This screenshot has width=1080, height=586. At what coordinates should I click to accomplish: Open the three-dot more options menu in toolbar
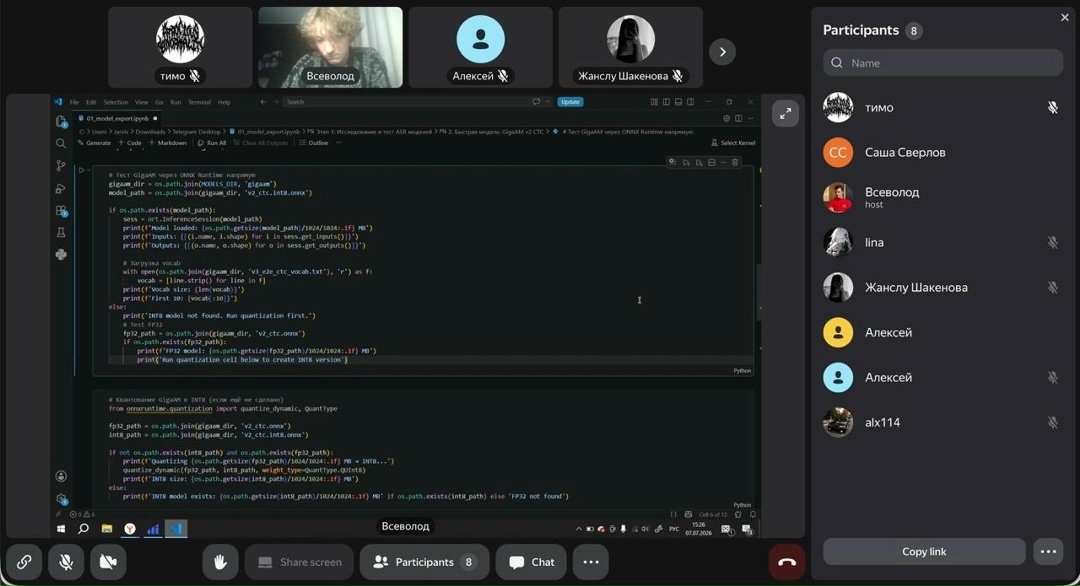(591, 562)
